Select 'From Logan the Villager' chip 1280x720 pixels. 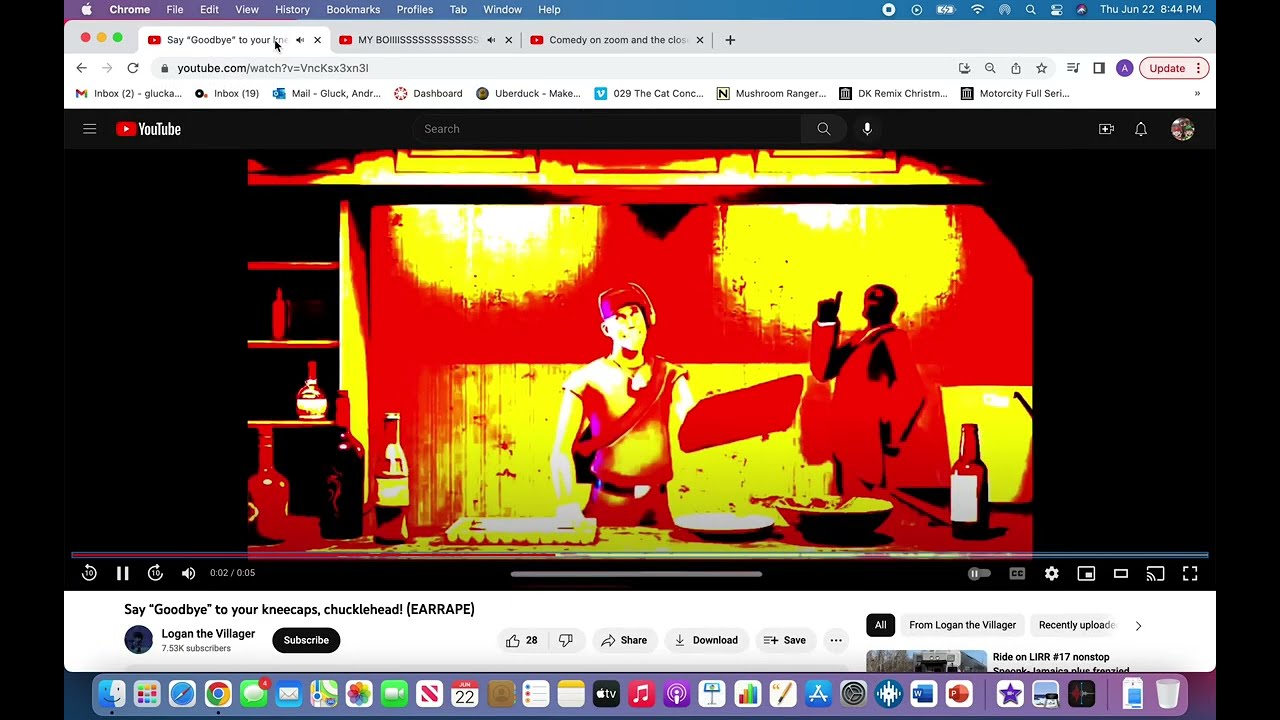point(962,625)
